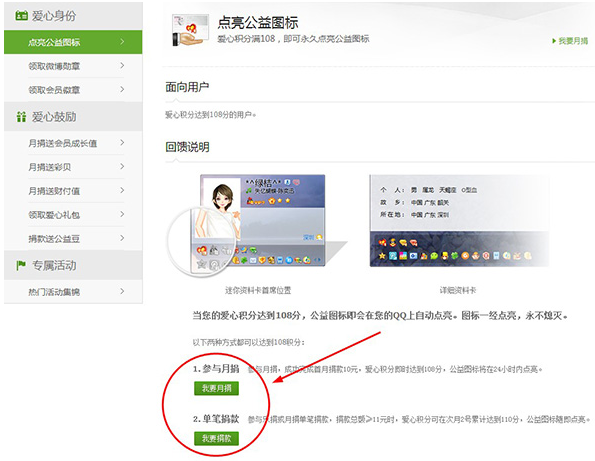Click the star icon in magnifier circle
This screenshot has width=595, height=461.
click(x=201, y=264)
